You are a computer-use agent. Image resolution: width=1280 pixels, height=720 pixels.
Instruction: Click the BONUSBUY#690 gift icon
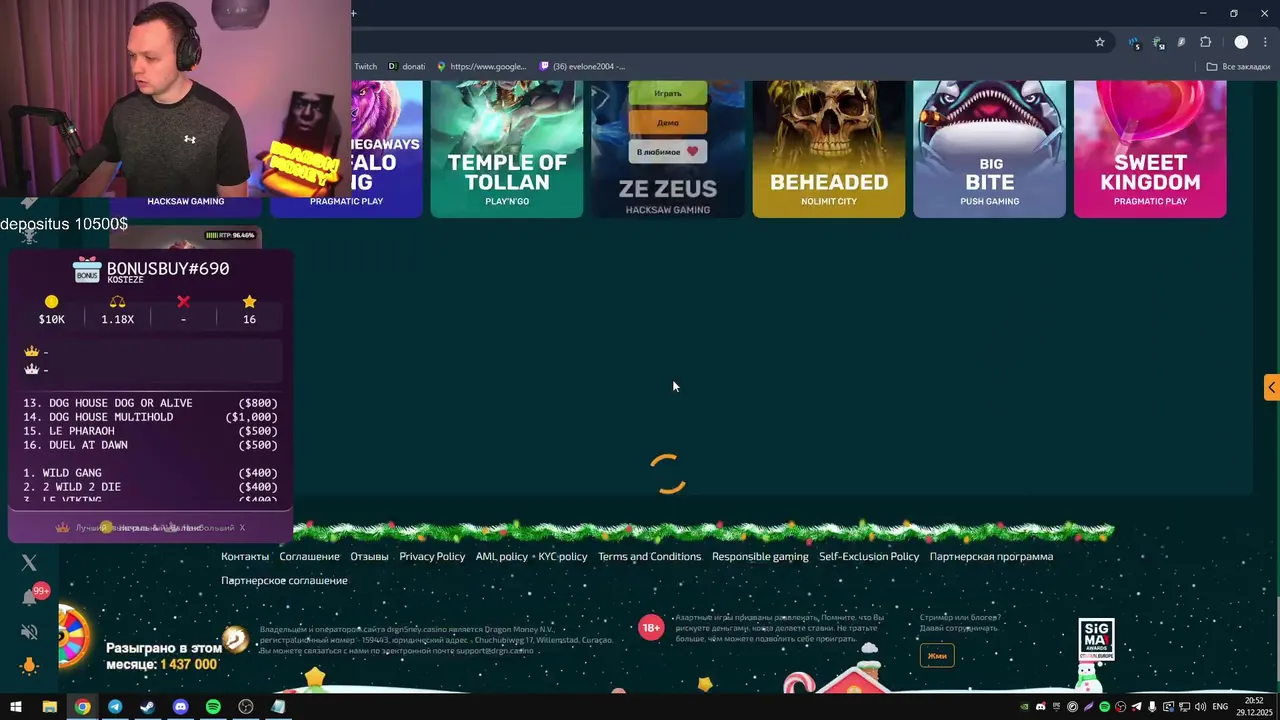87,271
